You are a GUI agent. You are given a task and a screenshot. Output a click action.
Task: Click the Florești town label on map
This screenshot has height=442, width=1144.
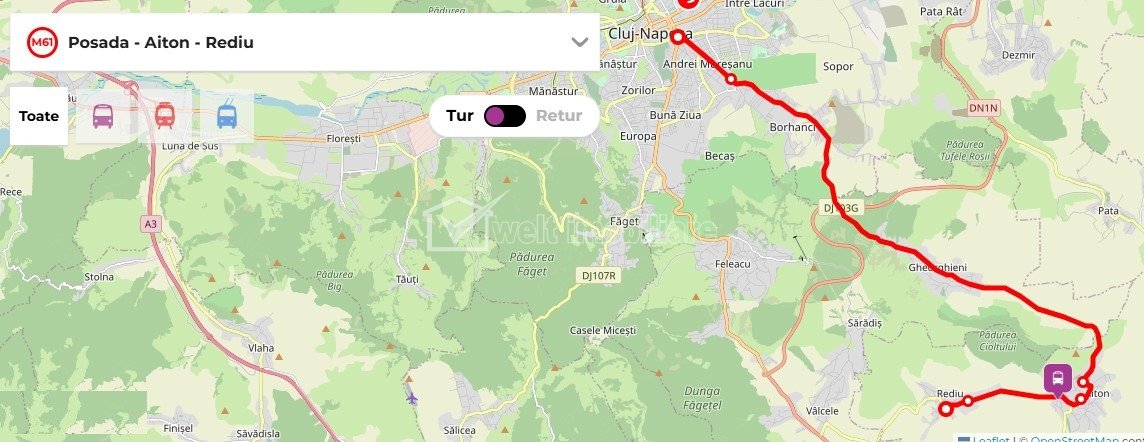pyautogui.click(x=344, y=138)
